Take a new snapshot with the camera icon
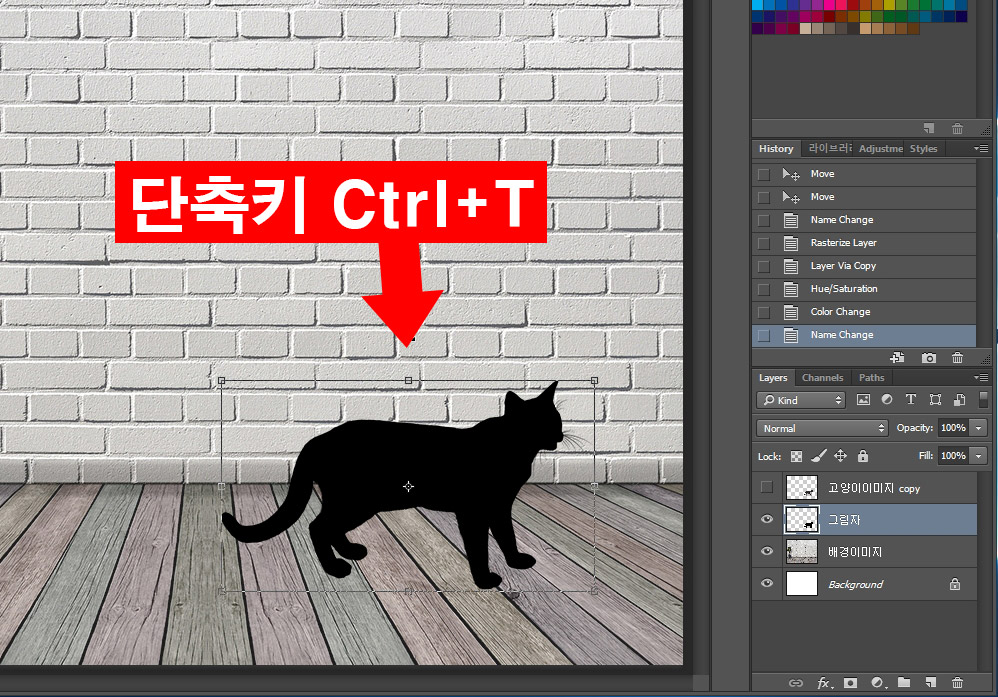 928,357
